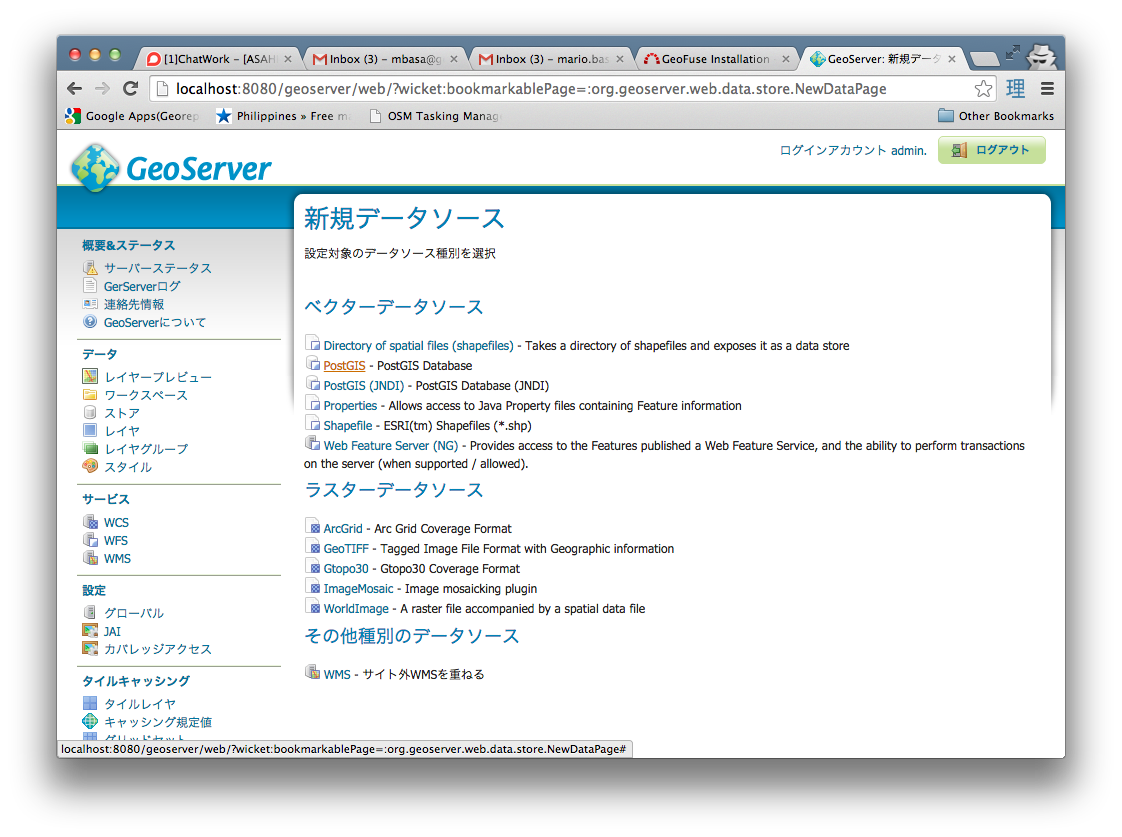Open the Chrome hamburger menu
Screen dimensions: 1122x837
pyautogui.click(x=1048, y=89)
